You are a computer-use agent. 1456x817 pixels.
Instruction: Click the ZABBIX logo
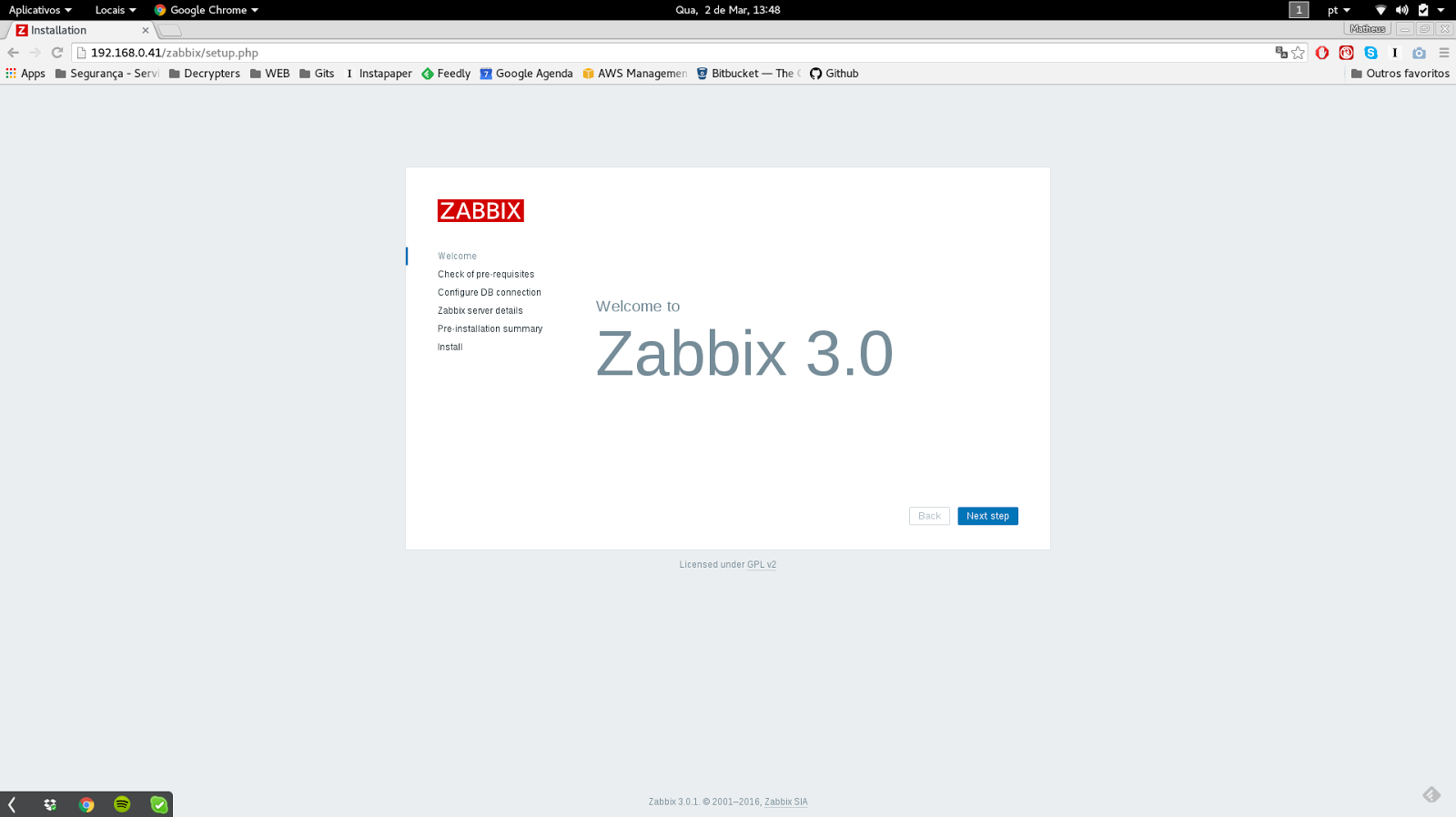480,211
